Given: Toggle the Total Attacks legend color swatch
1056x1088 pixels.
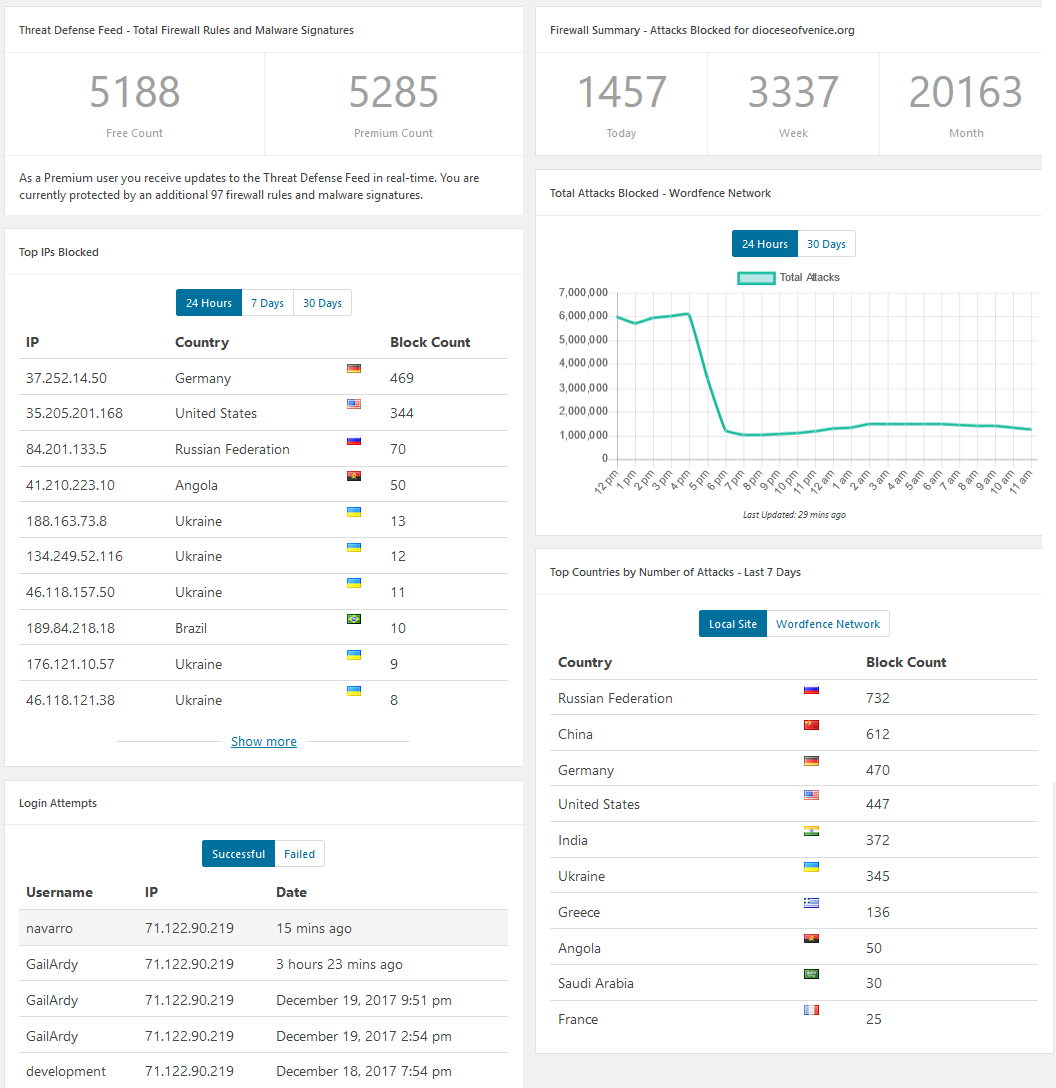Looking at the screenshot, I should (x=756, y=277).
